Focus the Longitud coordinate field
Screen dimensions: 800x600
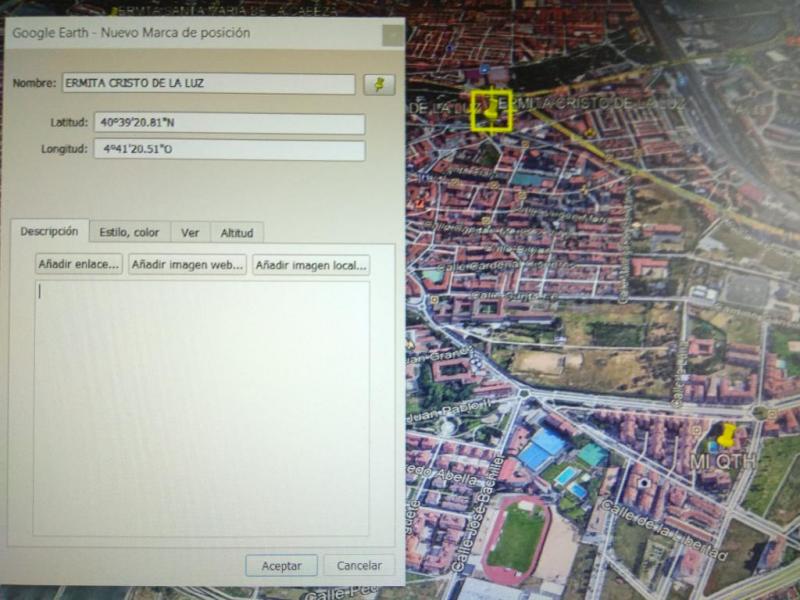click(x=229, y=150)
